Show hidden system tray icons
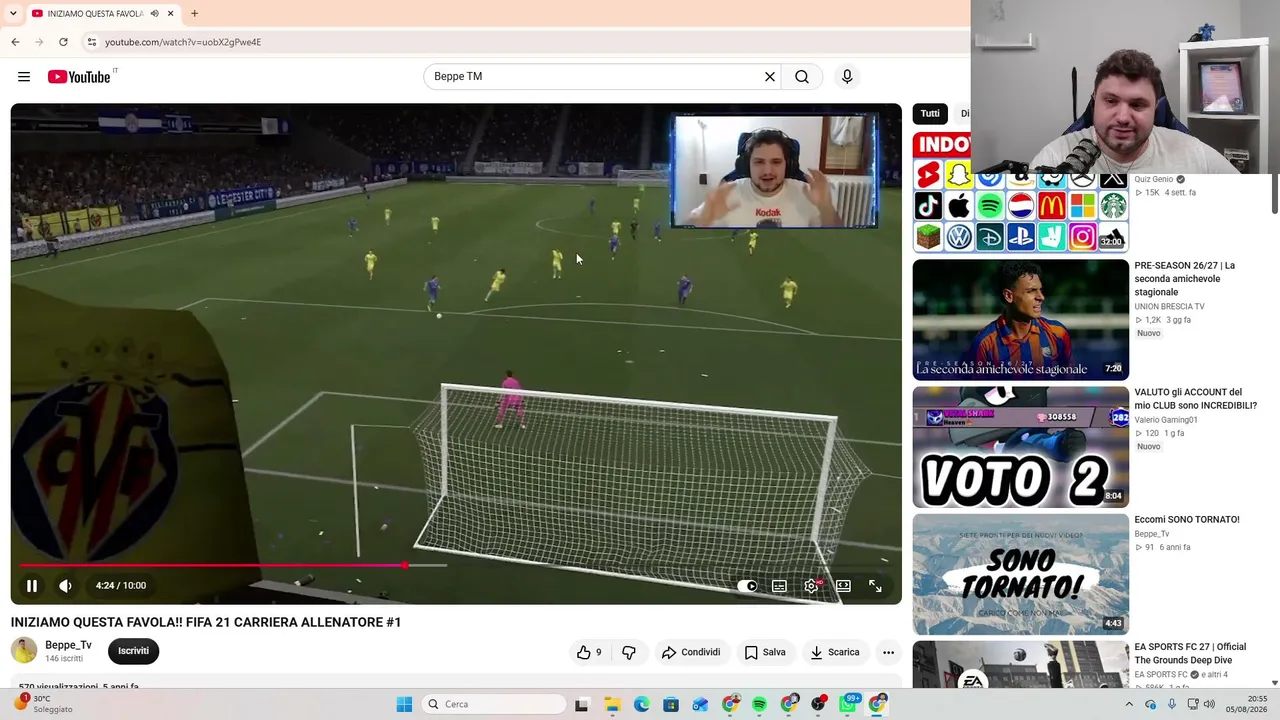 click(x=1129, y=704)
